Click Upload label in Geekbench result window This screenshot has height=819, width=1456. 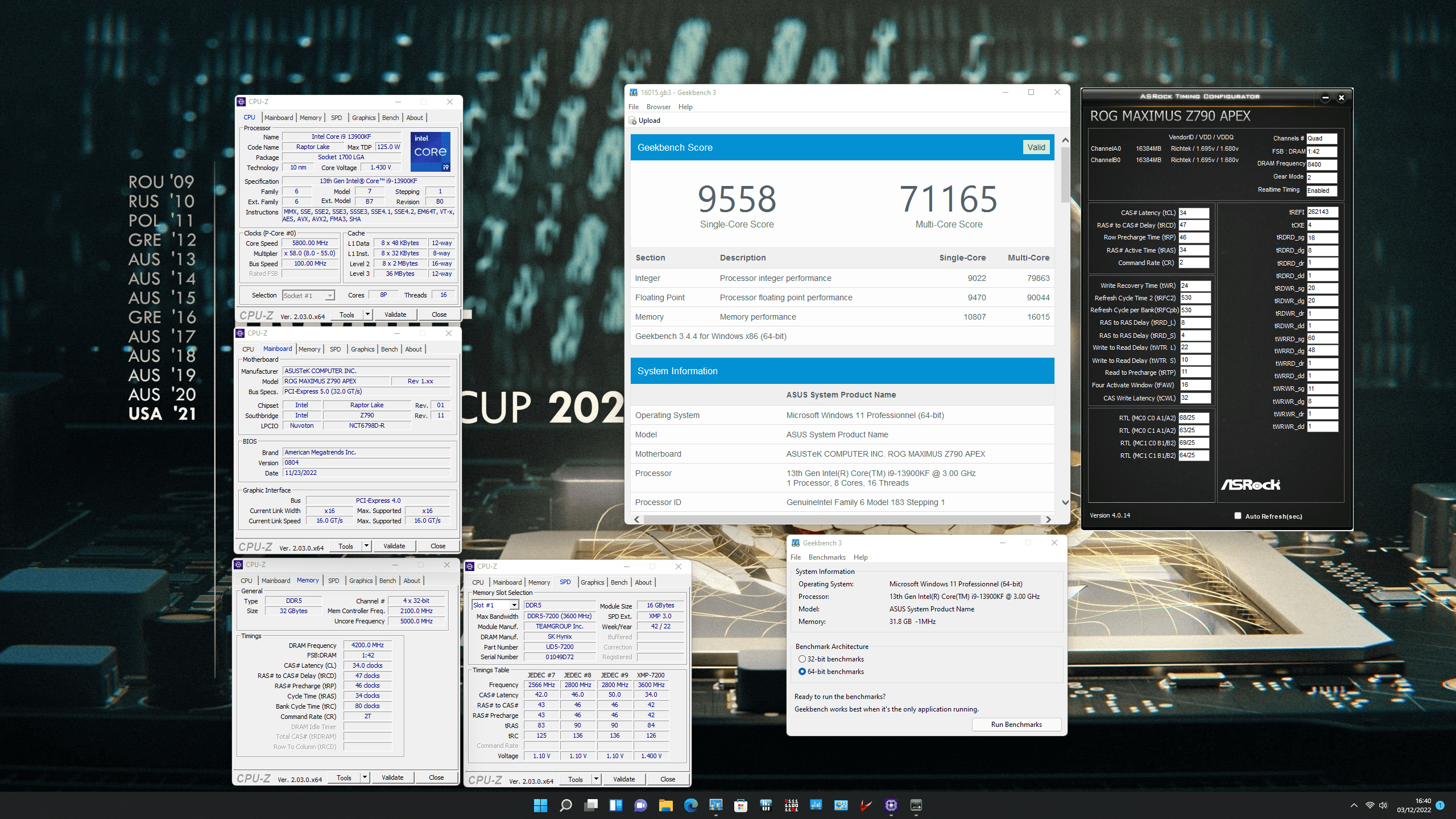(x=649, y=120)
